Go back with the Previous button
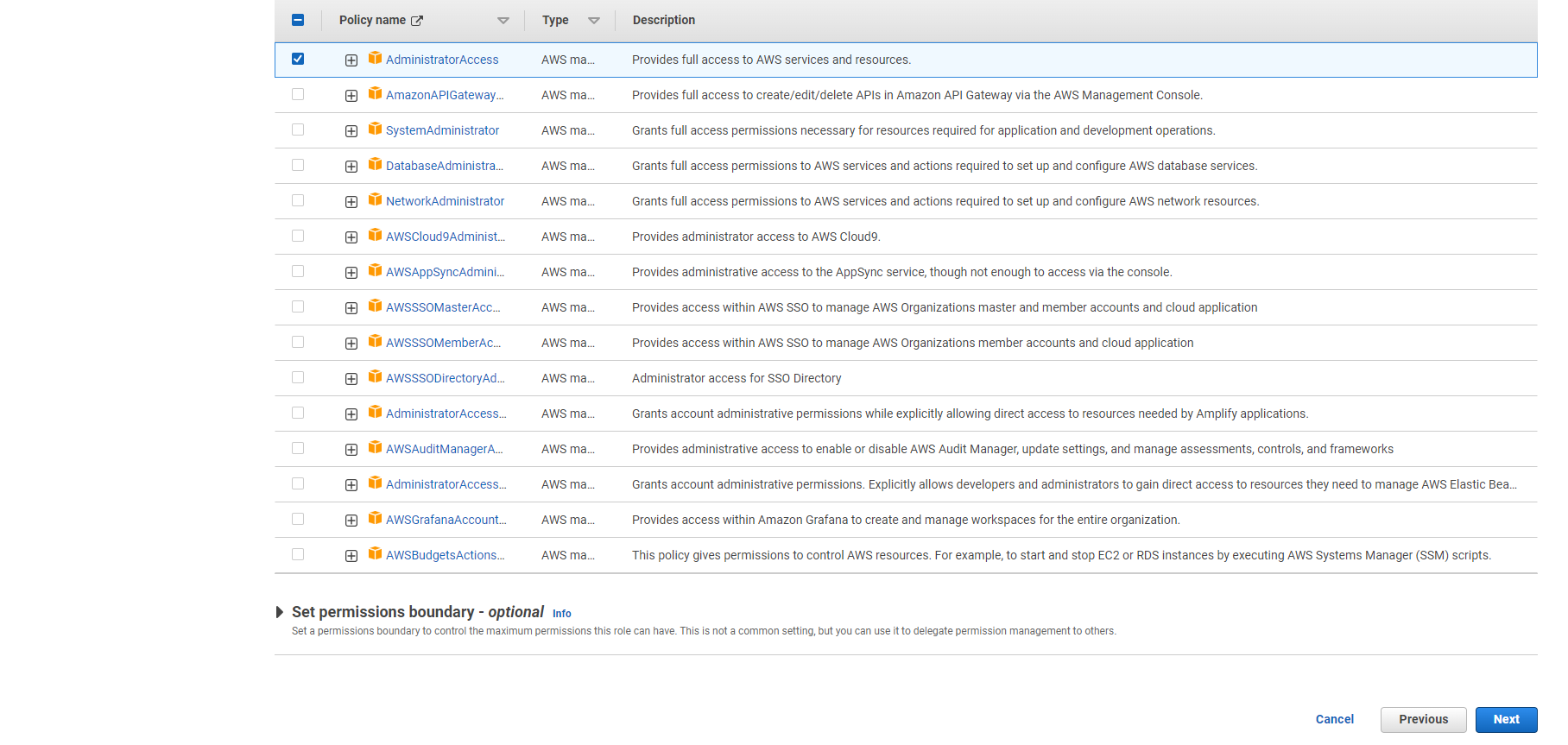 click(x=1423, y=719)
